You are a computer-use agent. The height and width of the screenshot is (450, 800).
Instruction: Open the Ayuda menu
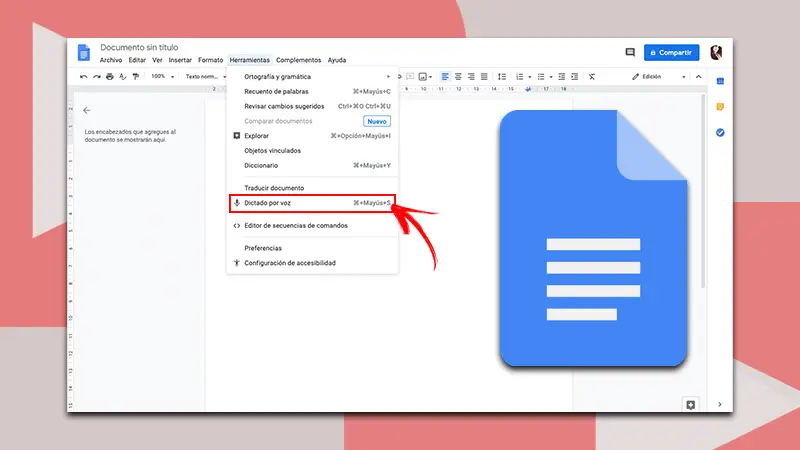(337, 60)
